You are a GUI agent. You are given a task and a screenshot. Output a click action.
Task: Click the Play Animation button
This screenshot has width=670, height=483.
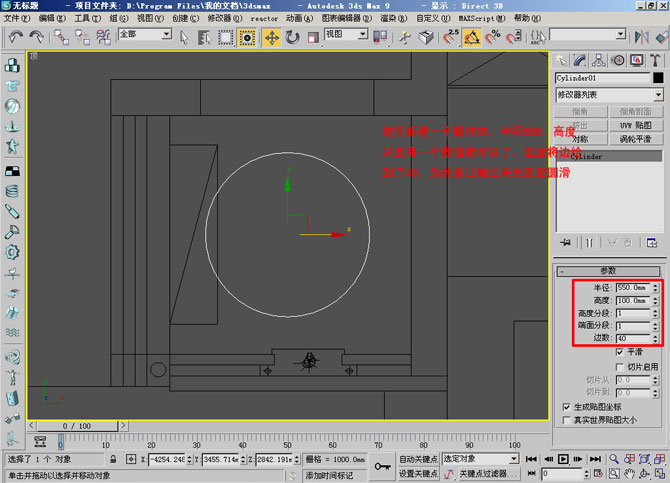[x=563, y=459]
